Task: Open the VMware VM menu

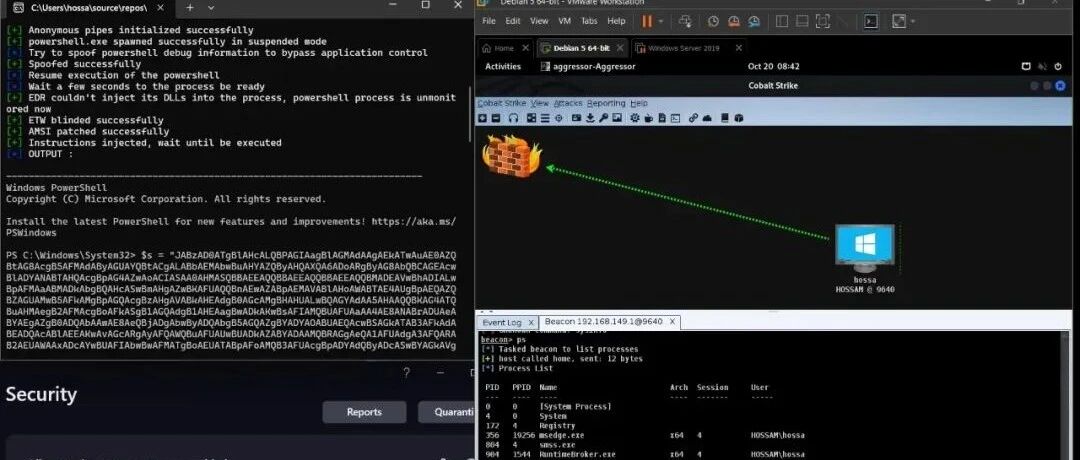Action: coord(565,21)
